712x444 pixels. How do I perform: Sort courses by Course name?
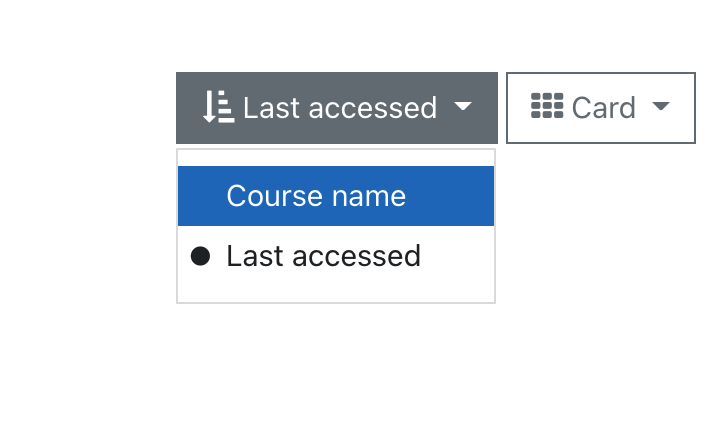click(336, 196)
